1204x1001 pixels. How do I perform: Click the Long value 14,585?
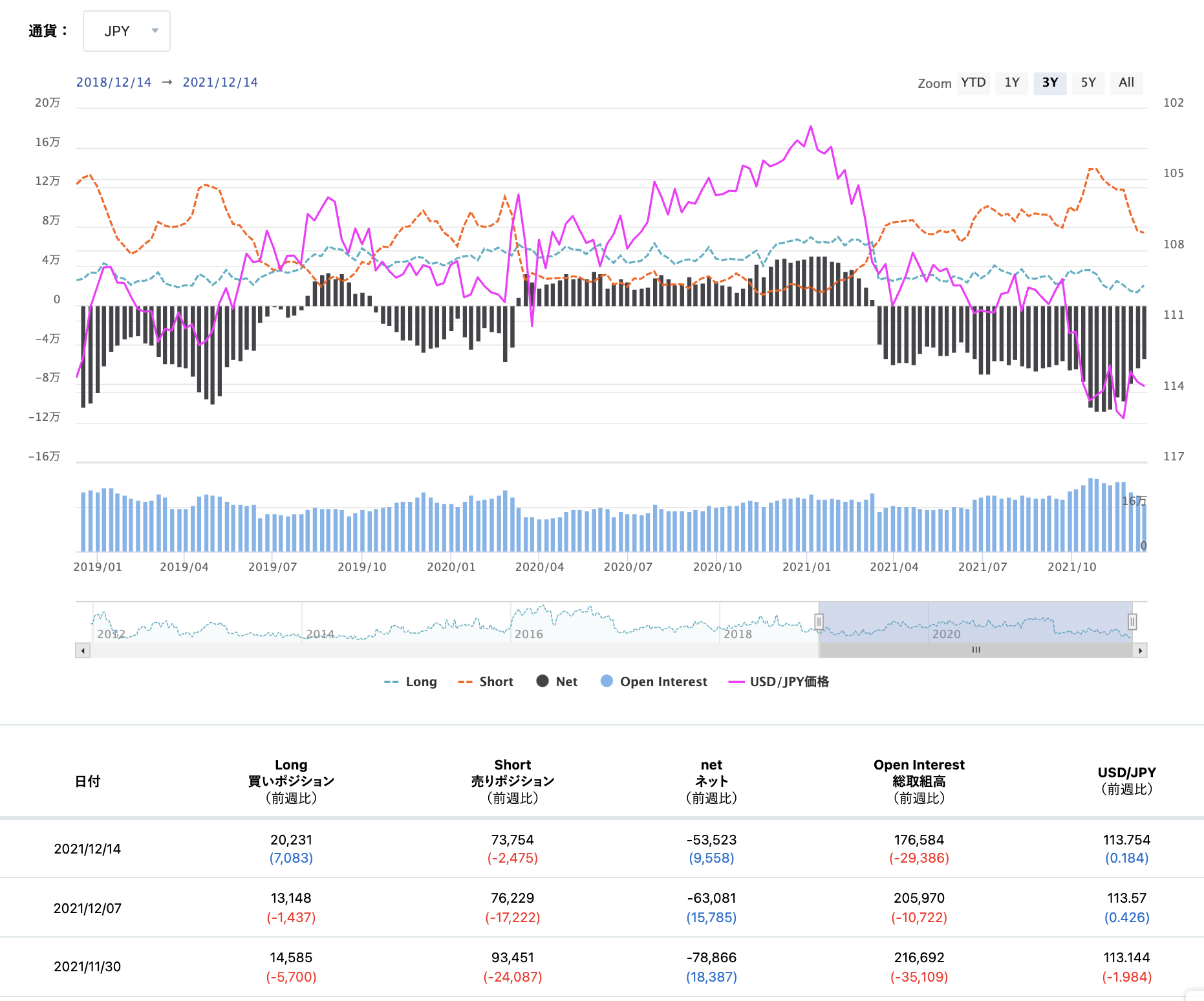click(x=291, y=958)
